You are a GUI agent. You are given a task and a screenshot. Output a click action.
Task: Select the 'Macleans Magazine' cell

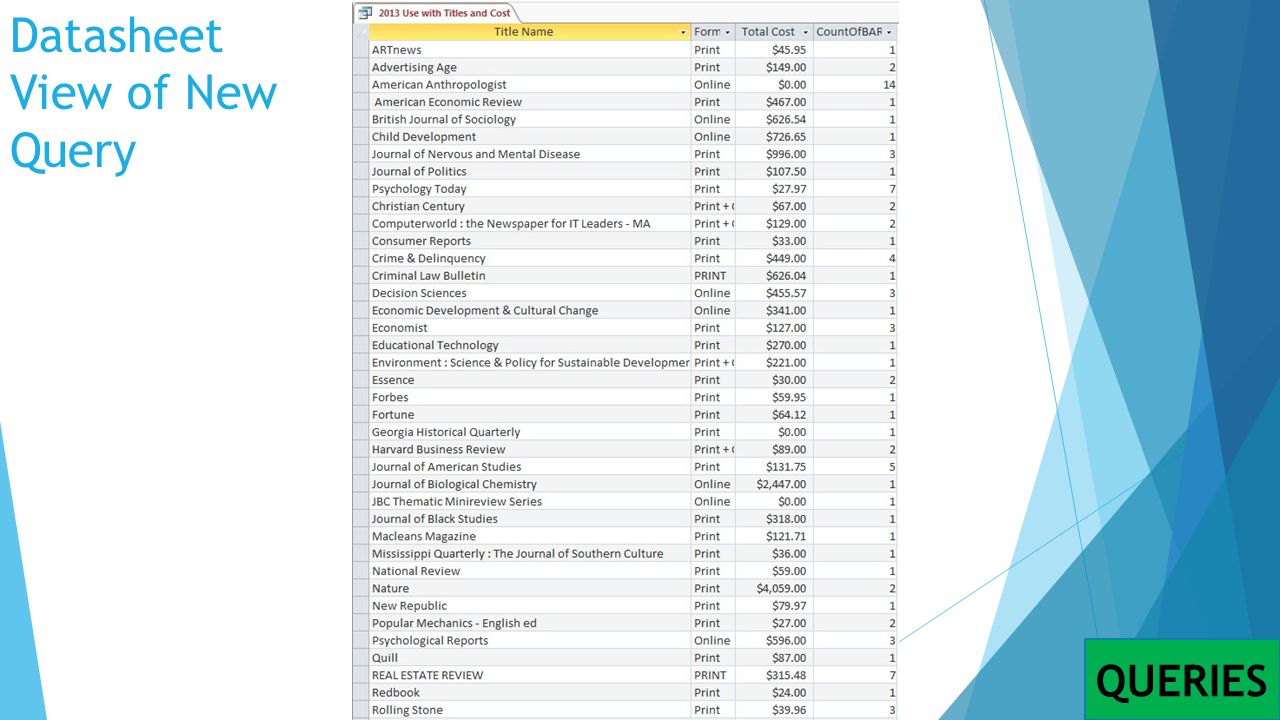coord(529,536)
